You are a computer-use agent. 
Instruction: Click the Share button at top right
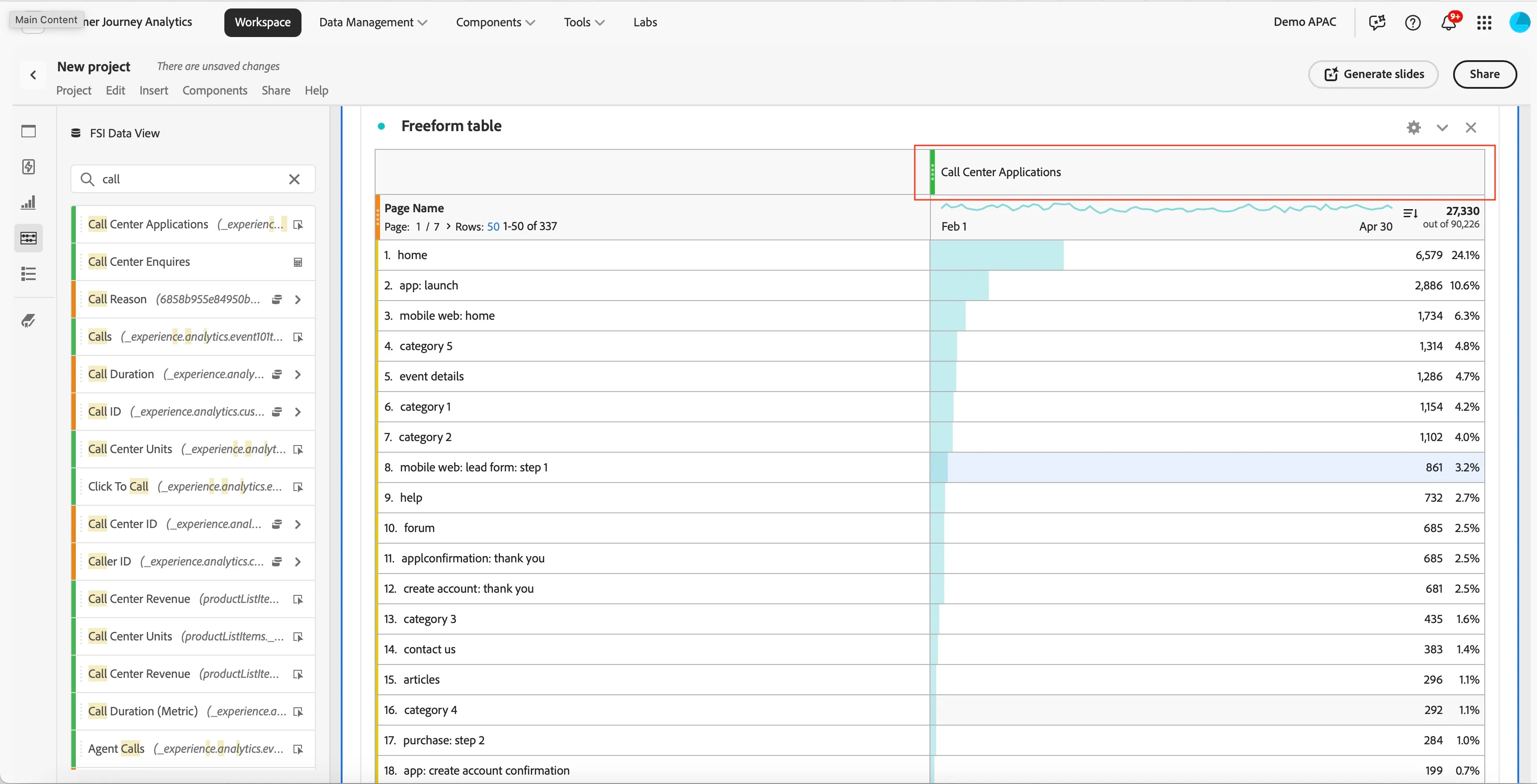(x=1484, y=74)
